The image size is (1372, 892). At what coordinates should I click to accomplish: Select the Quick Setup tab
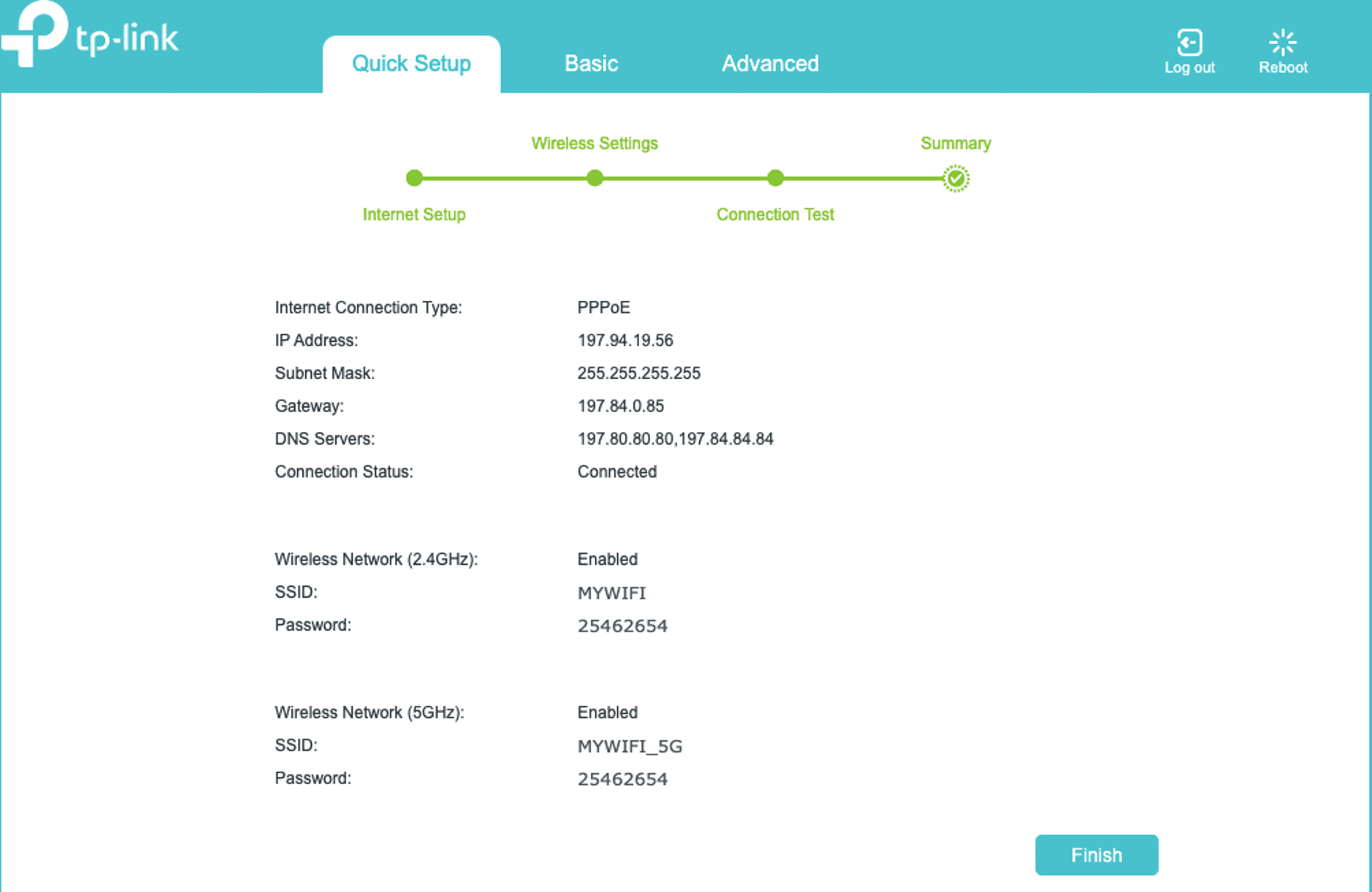coord(411,64)
